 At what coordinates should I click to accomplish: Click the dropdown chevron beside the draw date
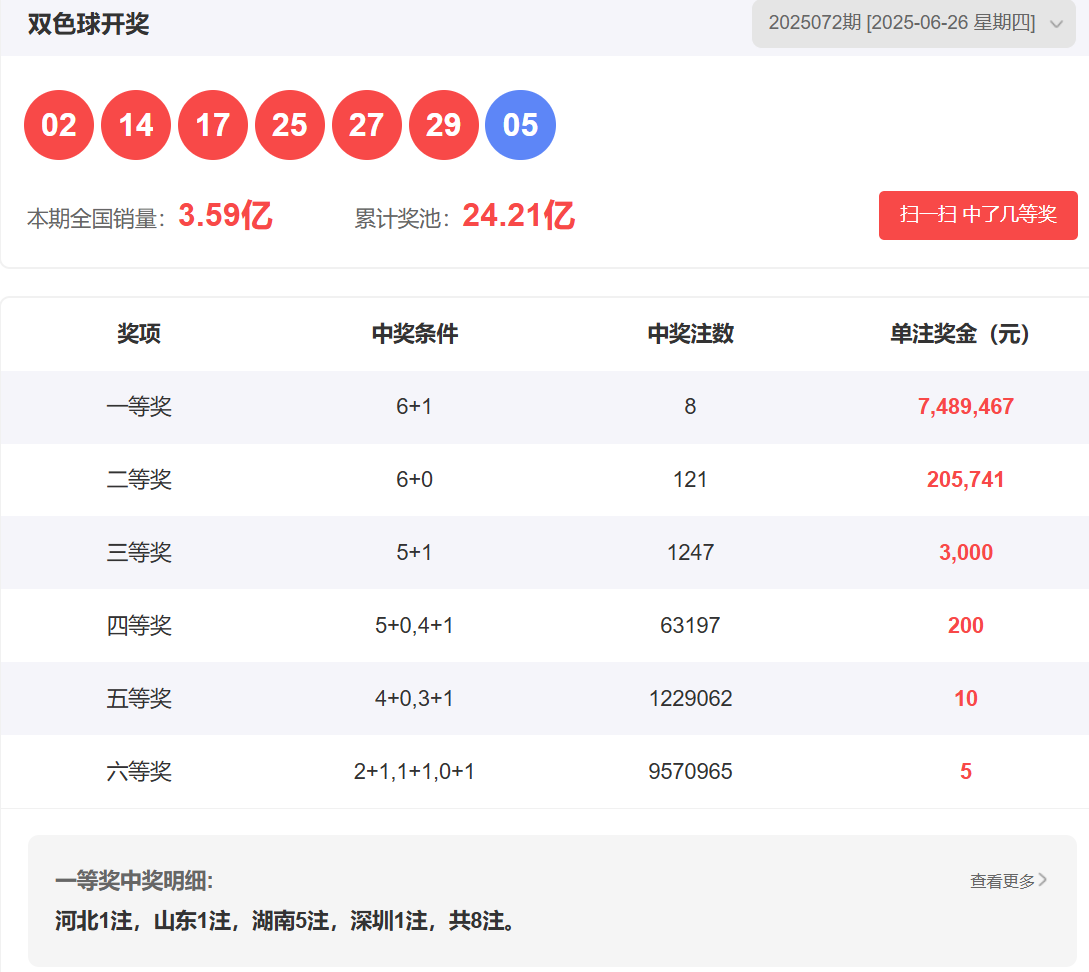(x=1057, y=25)
